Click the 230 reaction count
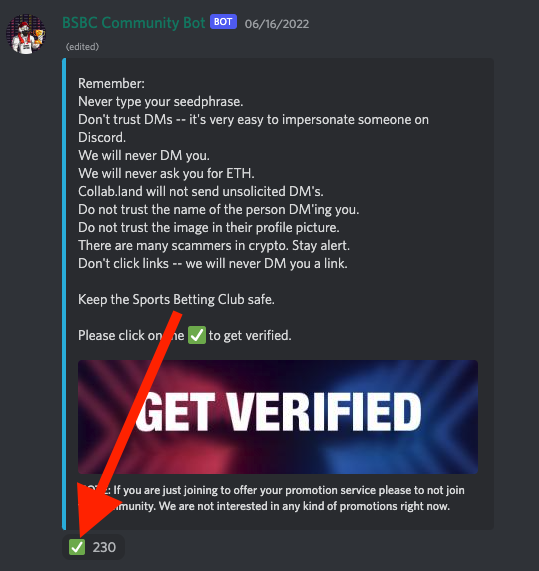This screenshot has height=571, width=539. click(x=104, y=547)
